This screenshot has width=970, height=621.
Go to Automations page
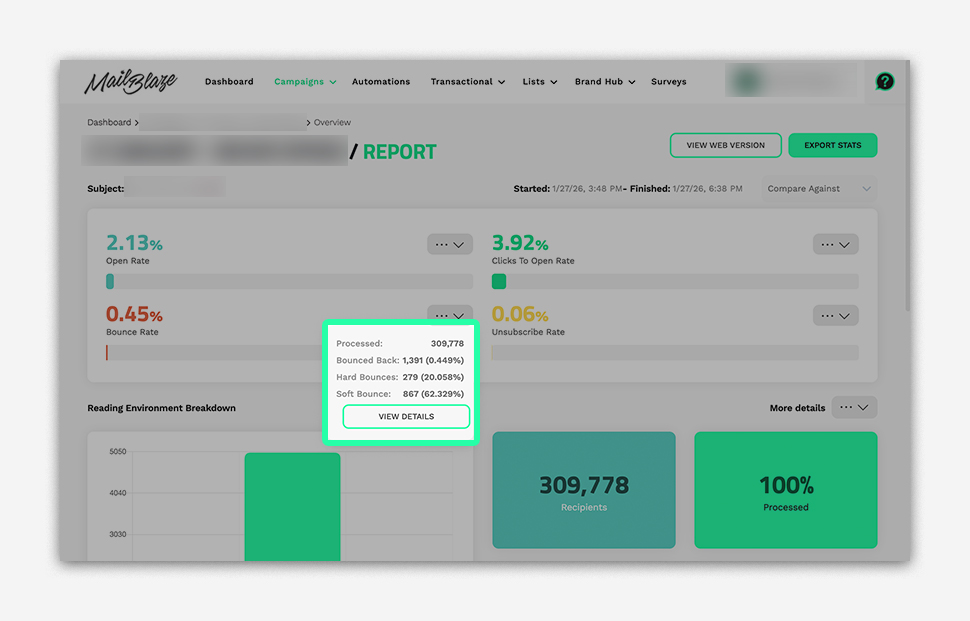381,82
